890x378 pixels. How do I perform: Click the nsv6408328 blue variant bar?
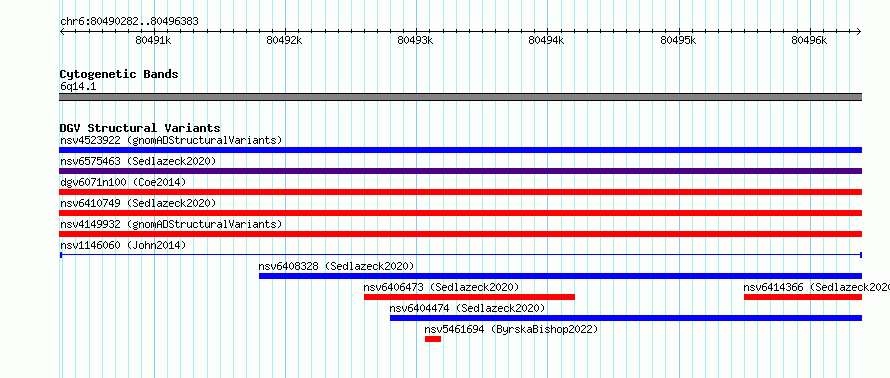pyautogui.click(x=560, y=276)
